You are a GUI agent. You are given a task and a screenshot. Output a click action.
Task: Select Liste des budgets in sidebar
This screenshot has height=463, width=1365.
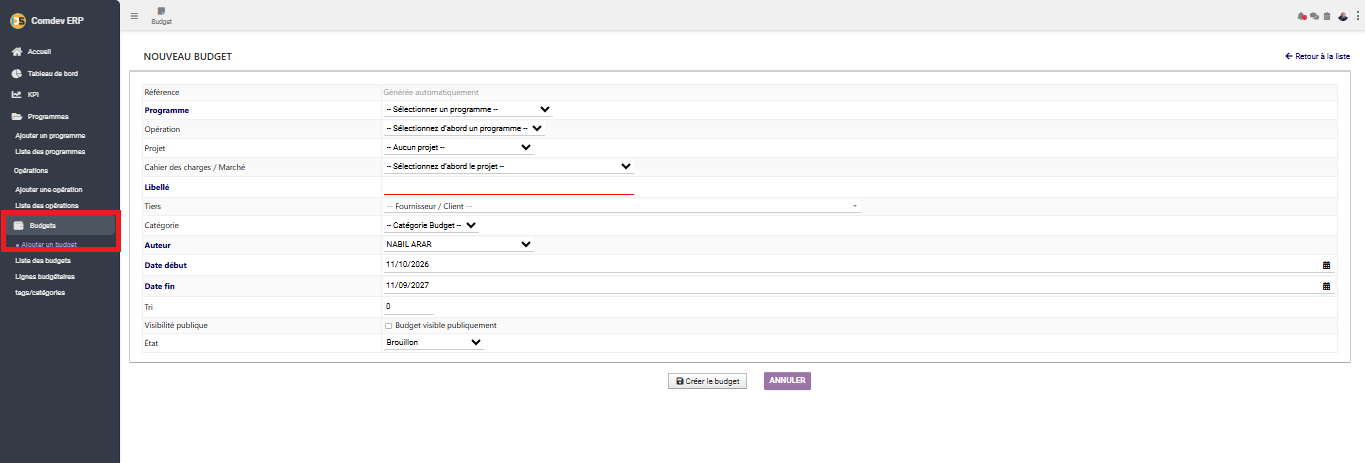coord(43,260)
